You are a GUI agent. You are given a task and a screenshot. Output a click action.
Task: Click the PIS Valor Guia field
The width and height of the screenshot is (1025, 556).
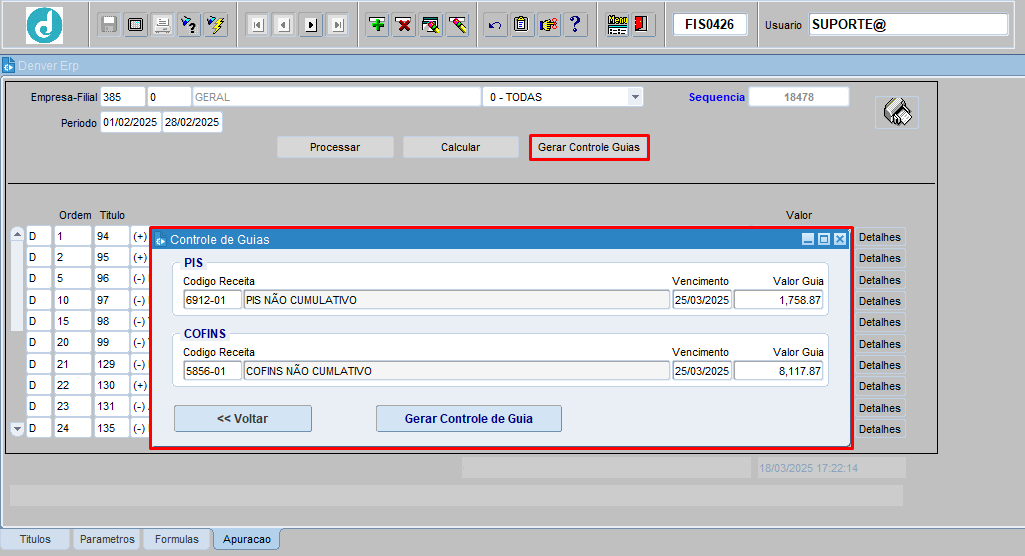(x=778, y=300)
